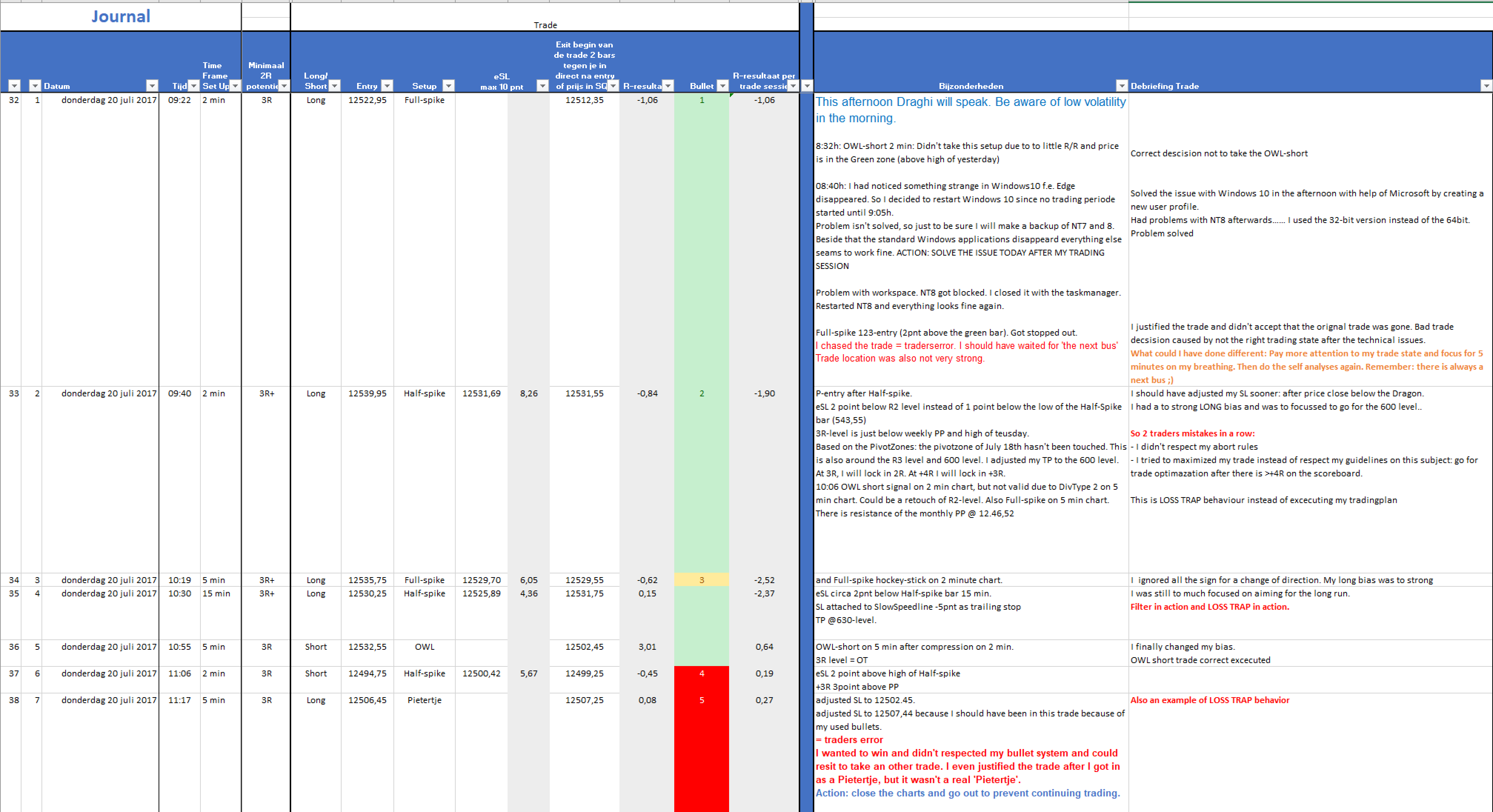Open the Debriefing Trade filter dropdown
Image resolution: width=1493 pixels, height=812 pixels.
coord(1486,86)
